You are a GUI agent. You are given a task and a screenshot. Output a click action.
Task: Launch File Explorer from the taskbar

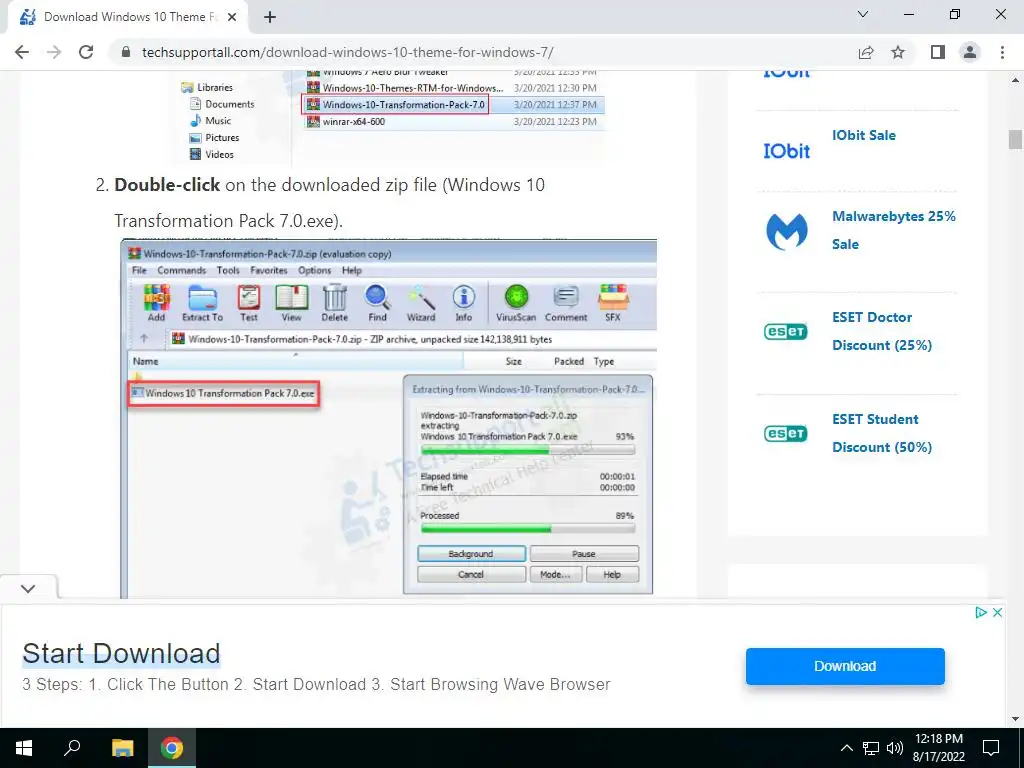point(122,748)
